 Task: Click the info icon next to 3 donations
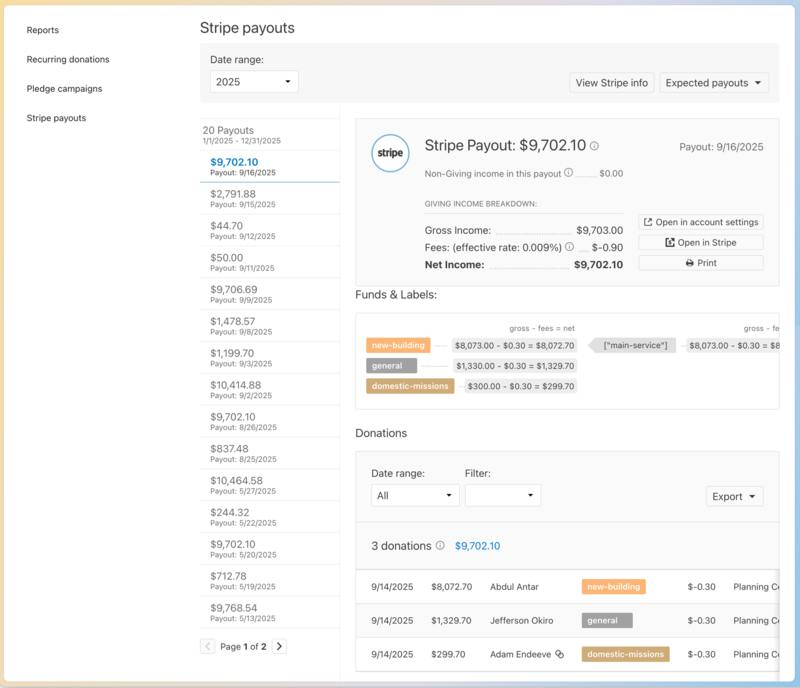(439, 546)
